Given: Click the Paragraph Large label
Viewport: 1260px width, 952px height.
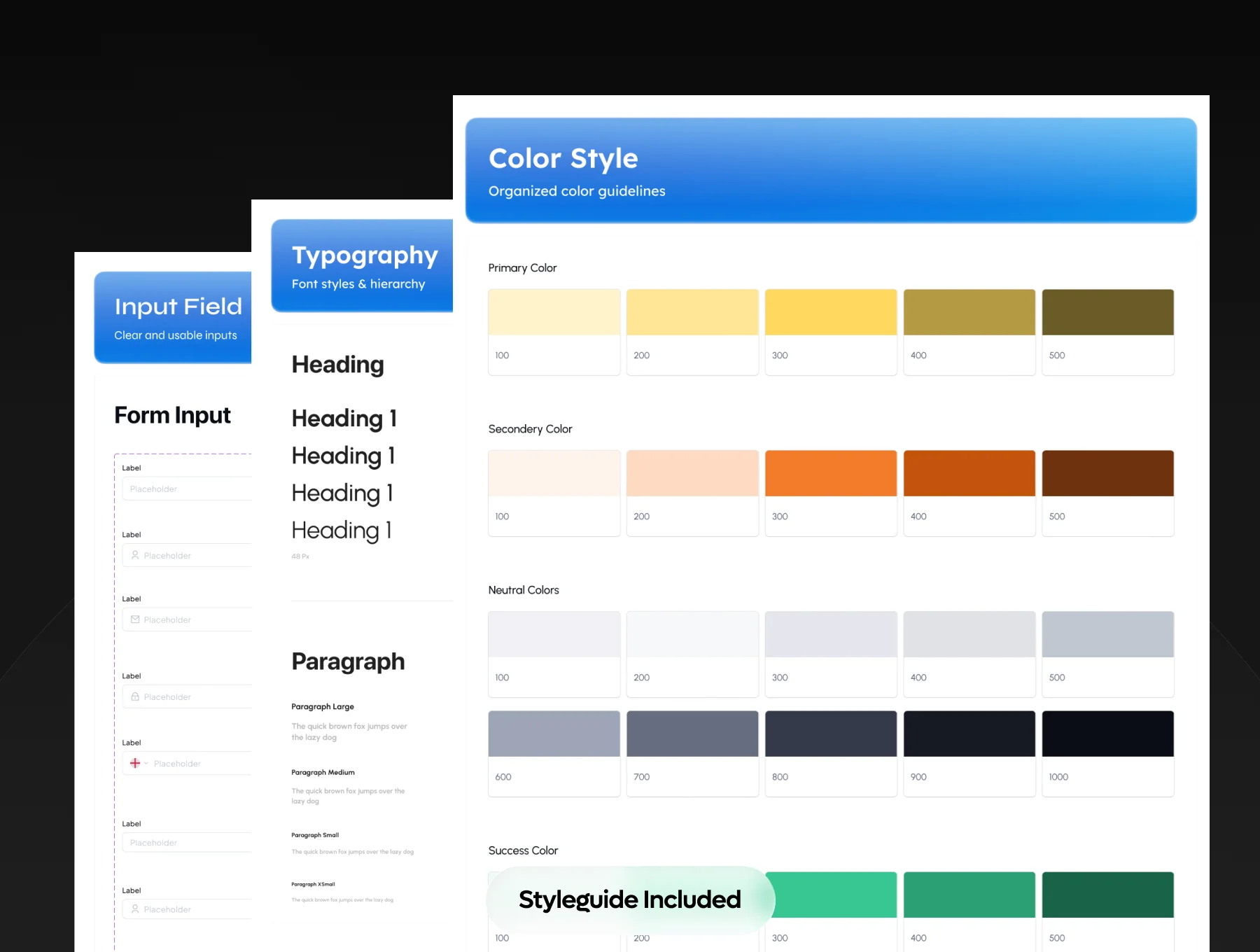Looking at the screenshot, I should (323, 707).
